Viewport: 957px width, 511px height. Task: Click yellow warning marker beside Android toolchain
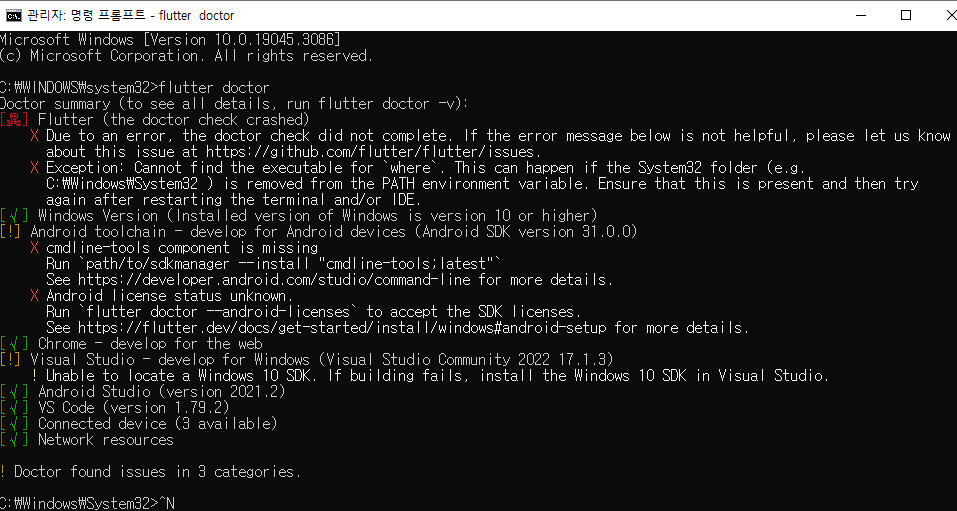[x=11, y=231]
